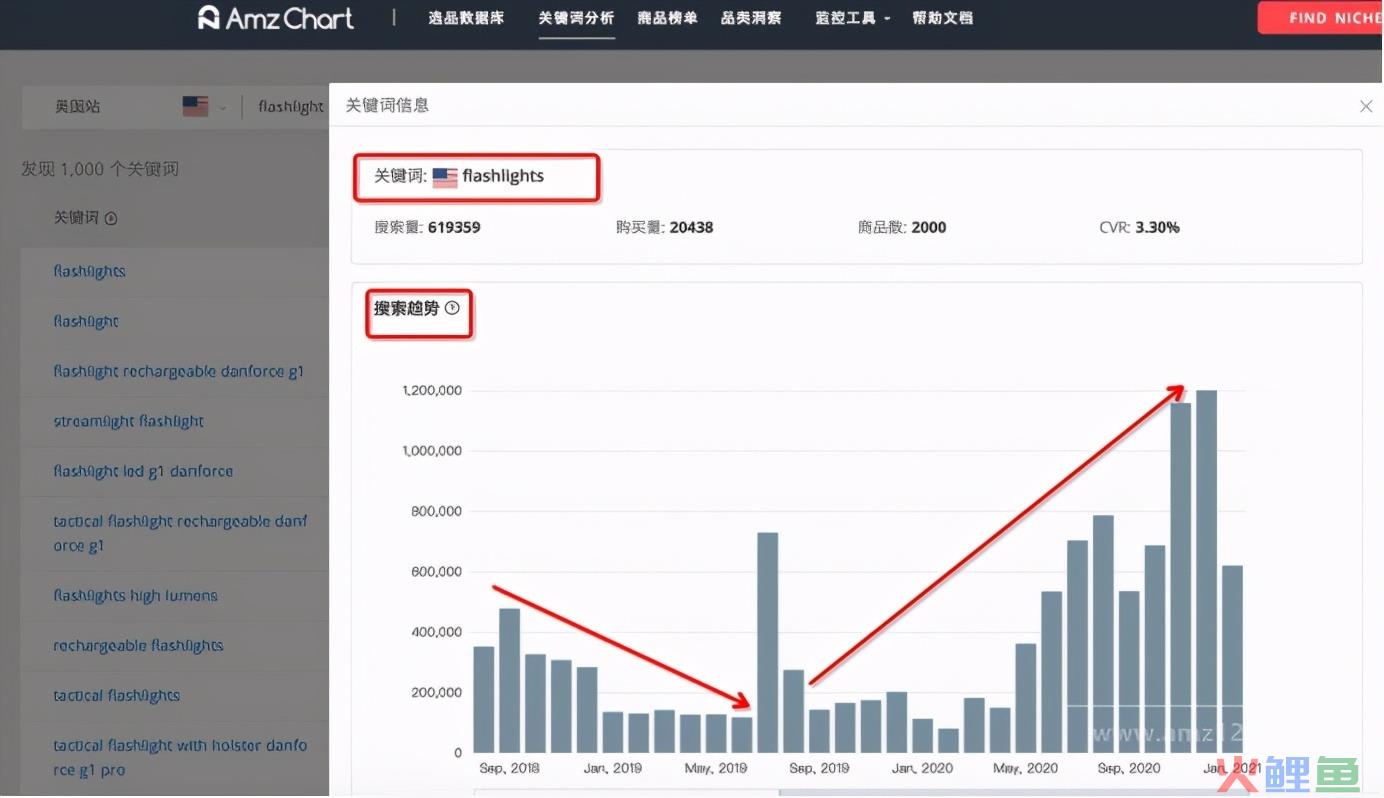1384x798 pixels.
Task: Expand the 监控工具 dropdown menu
Action: [852, 18]
